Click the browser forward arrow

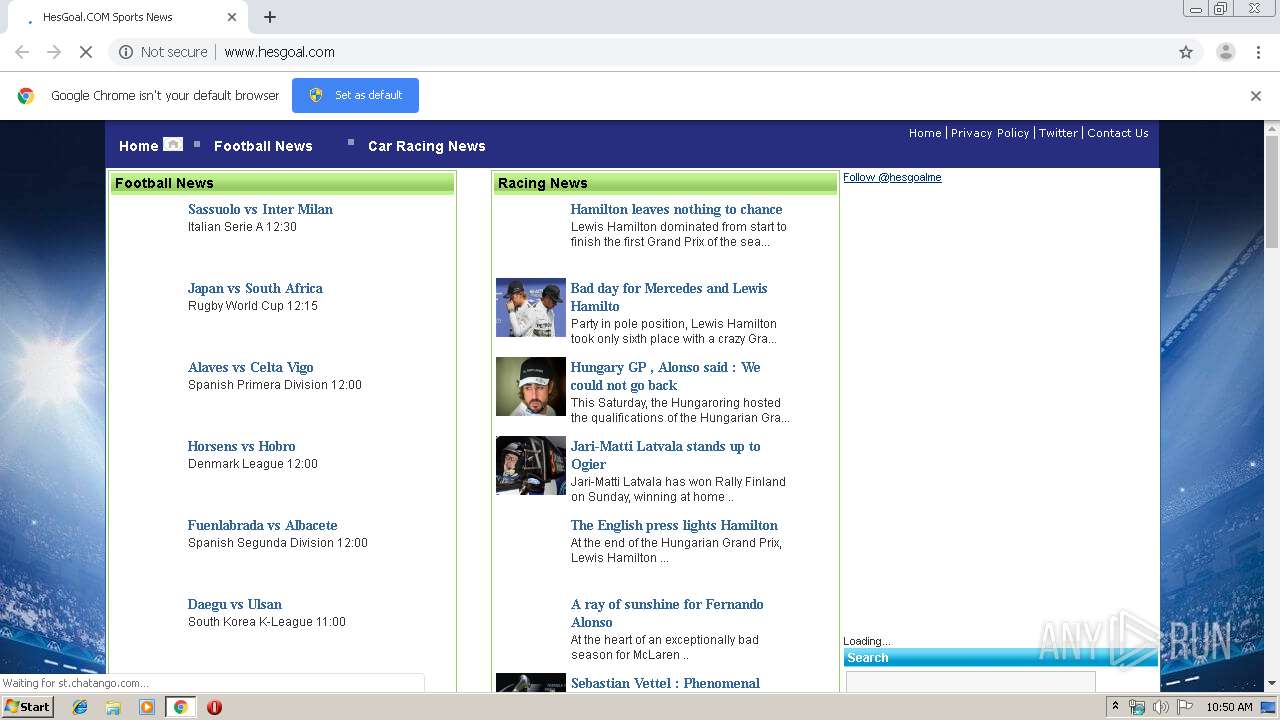[x=54, y=52]
